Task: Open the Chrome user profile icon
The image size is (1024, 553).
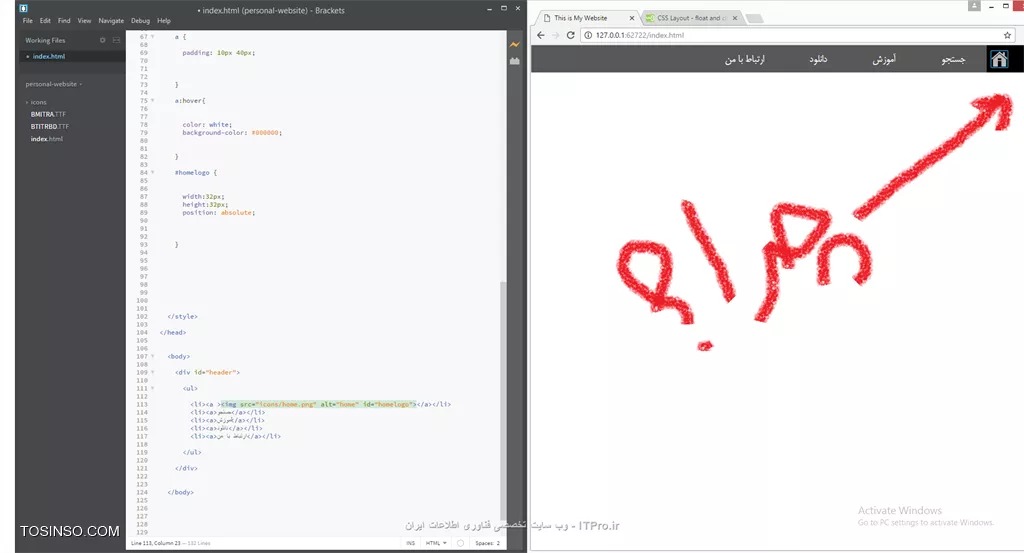Action: tap(974, 6)
